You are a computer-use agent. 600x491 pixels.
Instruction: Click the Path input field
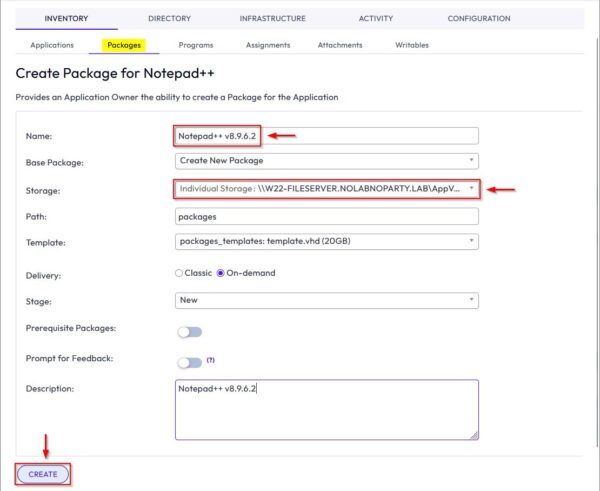(x=326, y=217)
